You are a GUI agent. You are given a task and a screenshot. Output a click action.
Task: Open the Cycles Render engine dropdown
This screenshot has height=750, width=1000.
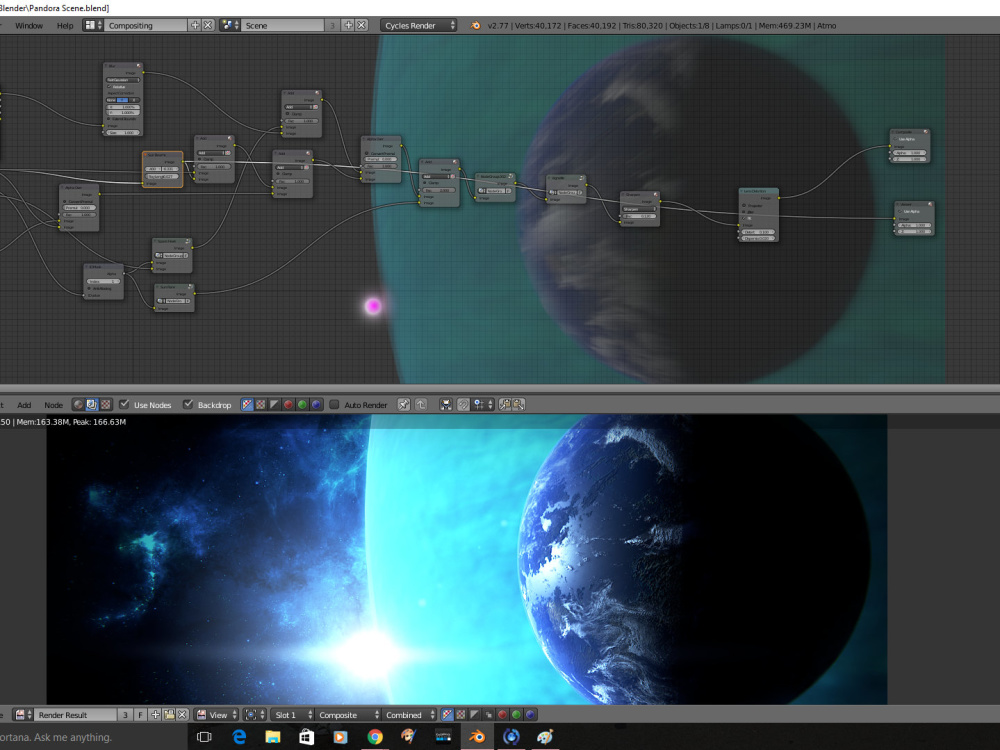pos(418,26)
